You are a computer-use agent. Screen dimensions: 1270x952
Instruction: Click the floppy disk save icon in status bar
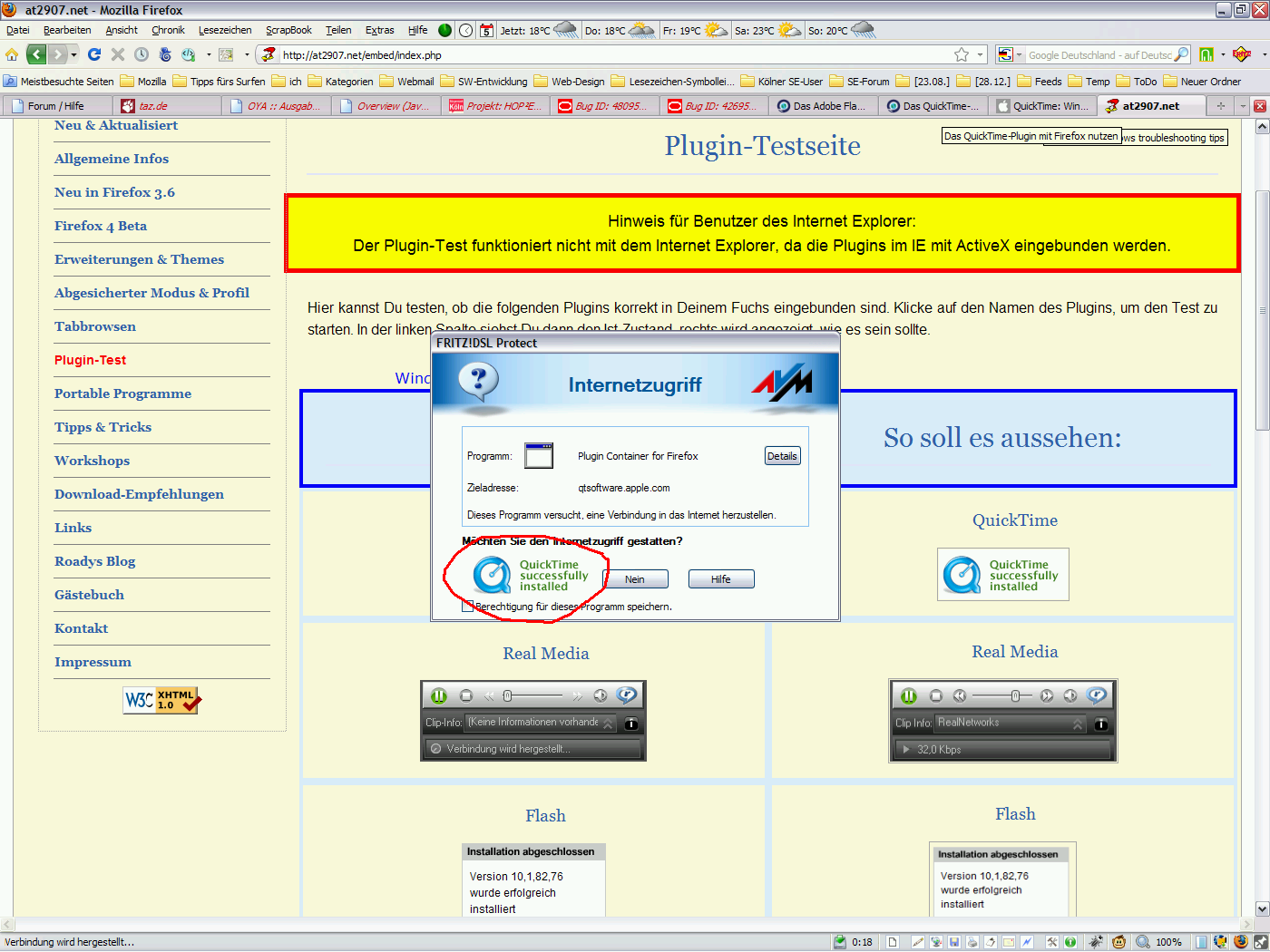pyautogui.click(x=954, y=942)
